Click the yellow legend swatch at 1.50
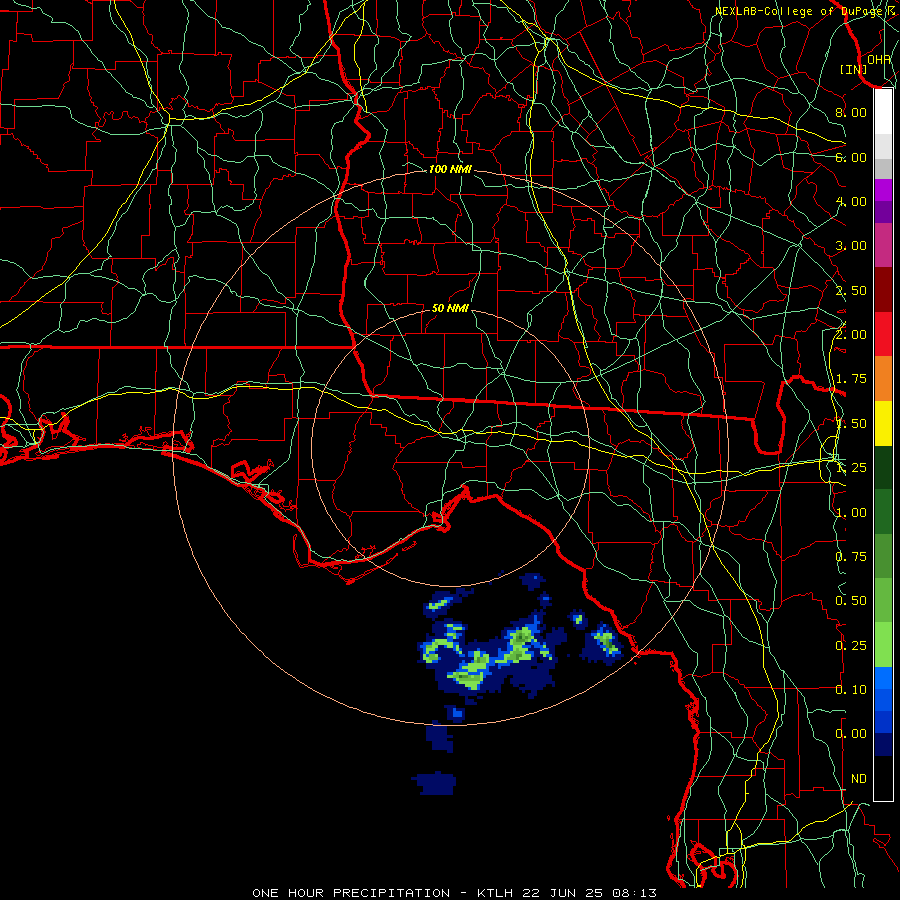 click(x=883, y=423)
